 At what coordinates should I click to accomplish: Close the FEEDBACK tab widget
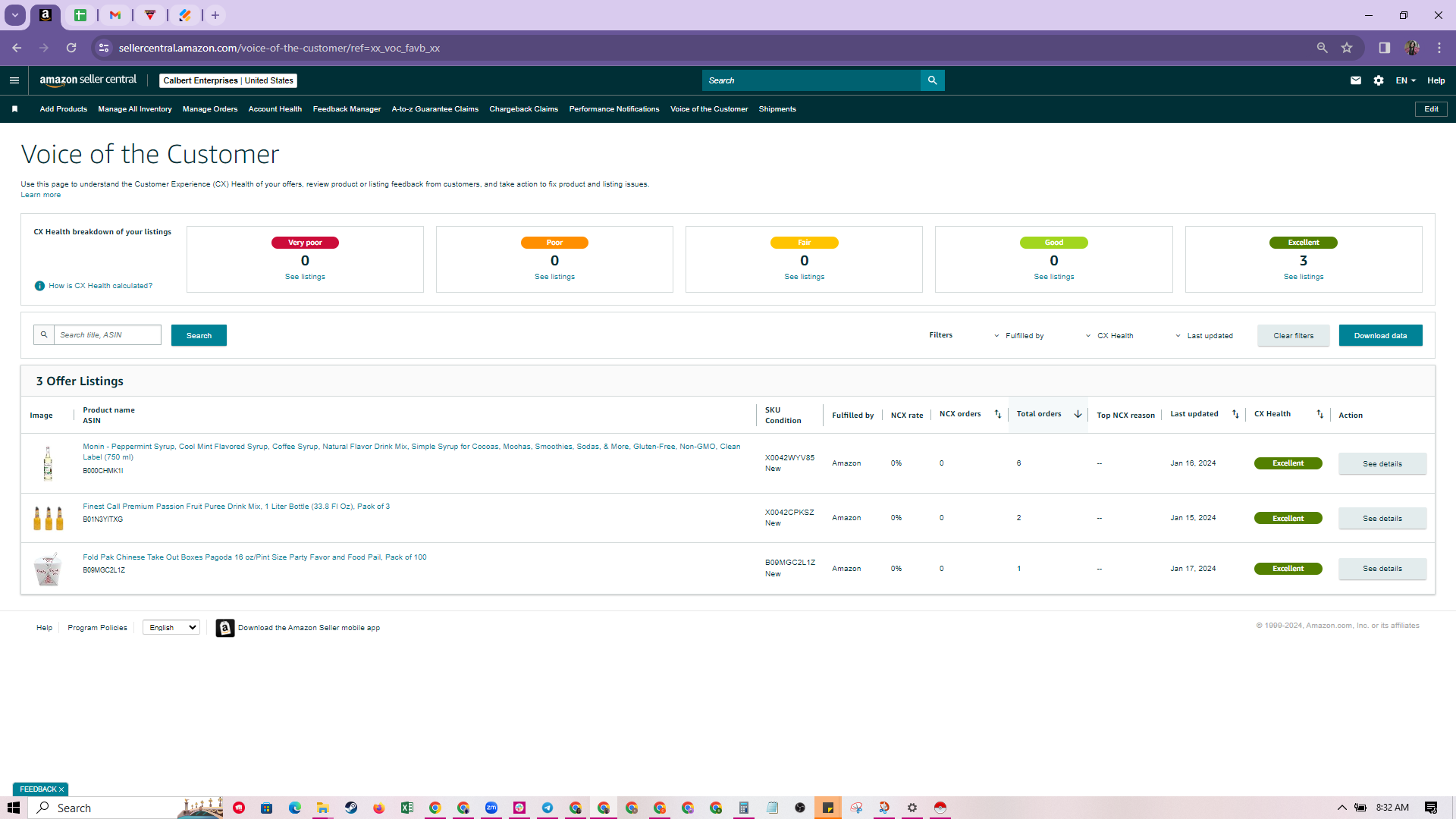click(x=61, y=789)
